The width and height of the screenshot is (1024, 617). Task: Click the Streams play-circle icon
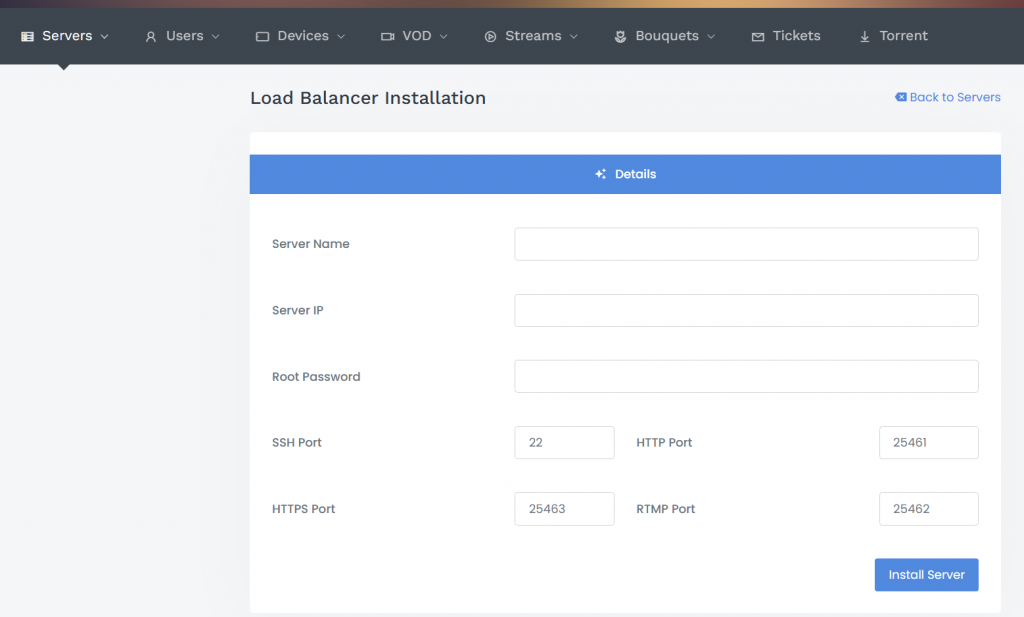click(491, 36)
